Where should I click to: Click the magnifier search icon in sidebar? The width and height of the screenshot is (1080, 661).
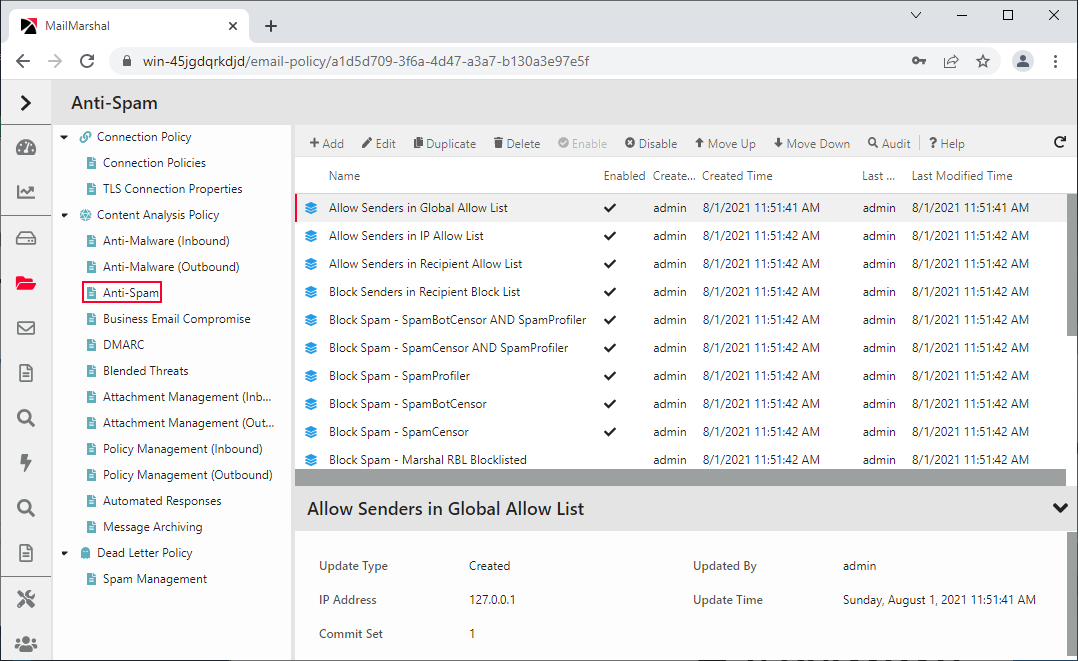(x=26, y=417)
